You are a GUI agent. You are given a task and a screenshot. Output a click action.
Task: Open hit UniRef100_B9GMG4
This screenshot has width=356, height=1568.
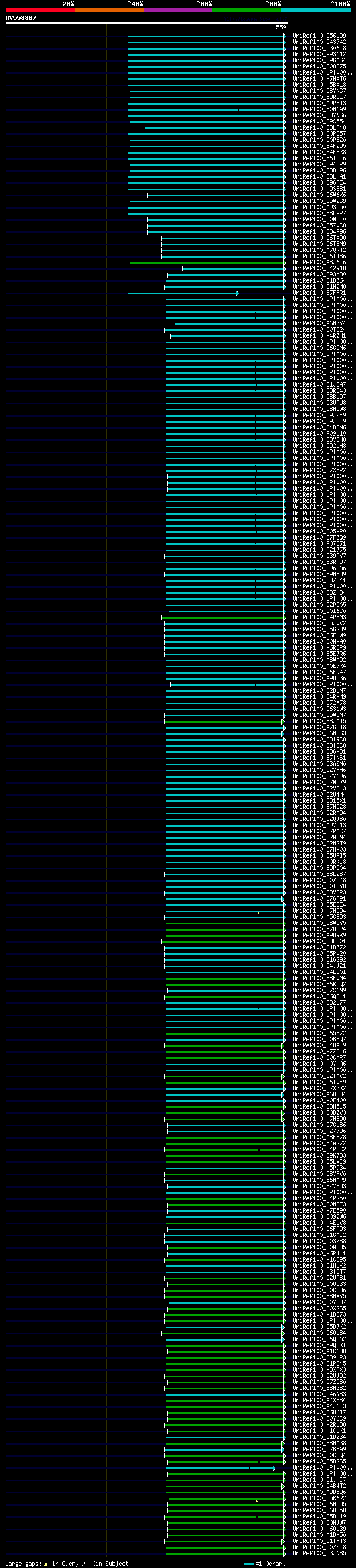[x=319, y=60]
